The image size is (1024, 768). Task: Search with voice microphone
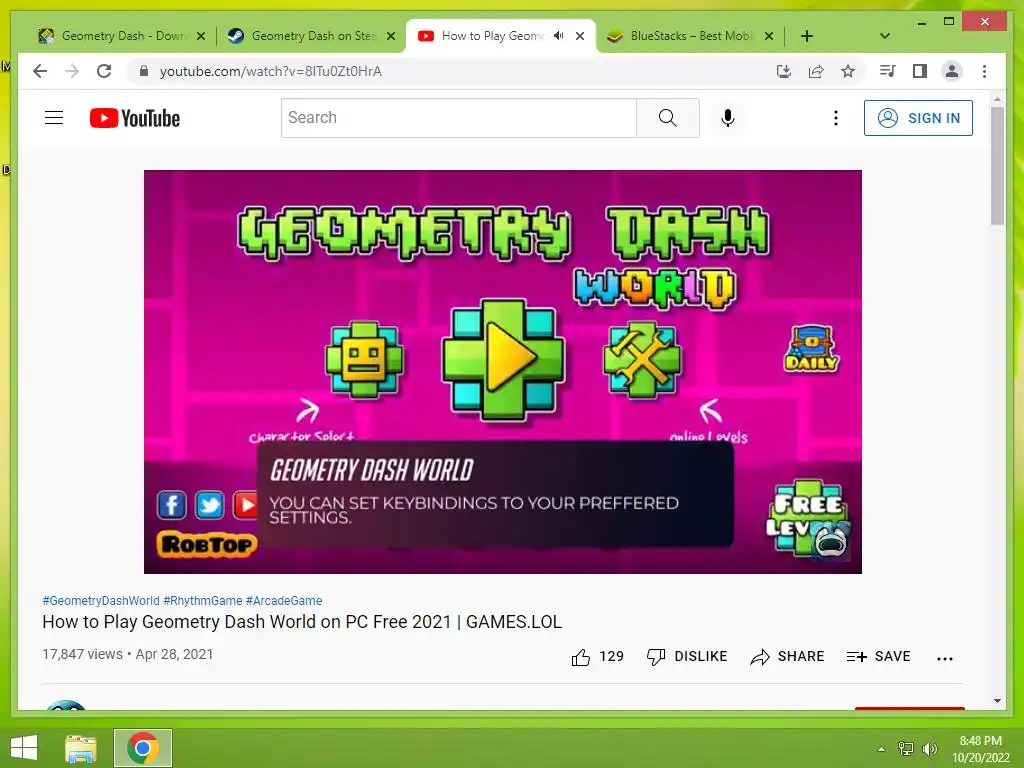coord(728,118)
